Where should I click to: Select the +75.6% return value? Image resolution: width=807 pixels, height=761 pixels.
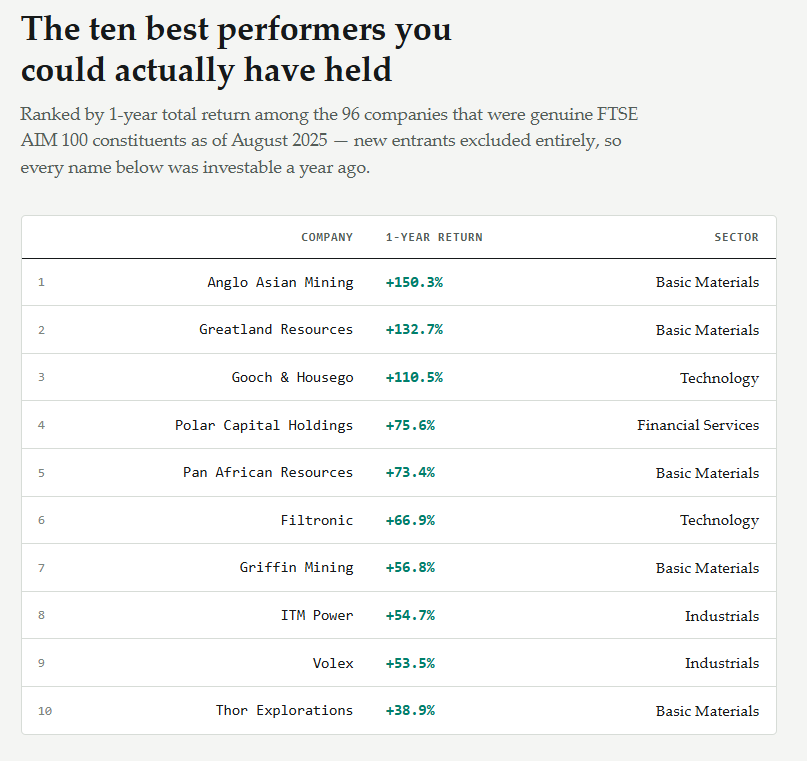tap(410, 426)
